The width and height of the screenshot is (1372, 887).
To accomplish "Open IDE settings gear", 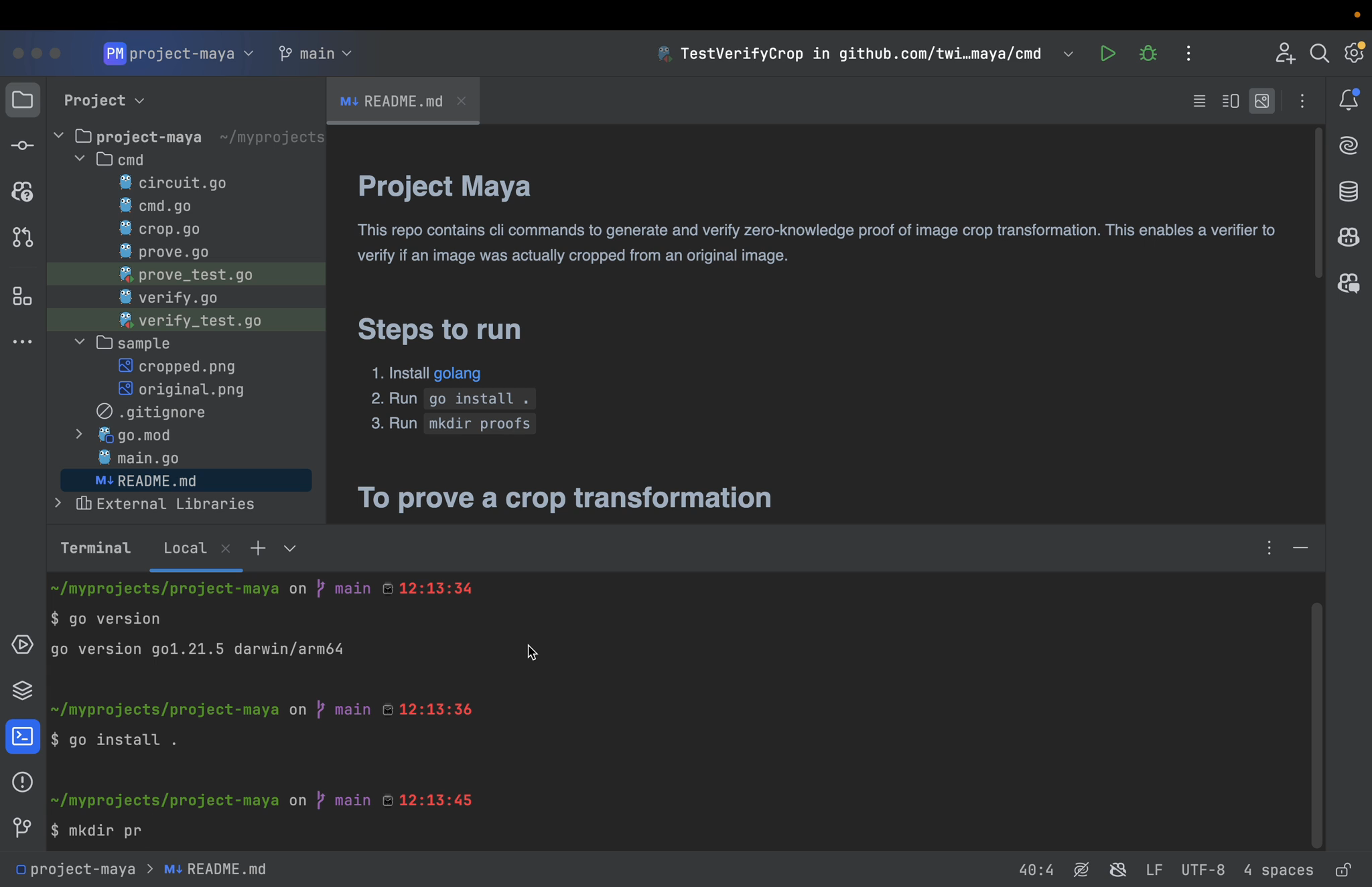I will [1354, 54].
